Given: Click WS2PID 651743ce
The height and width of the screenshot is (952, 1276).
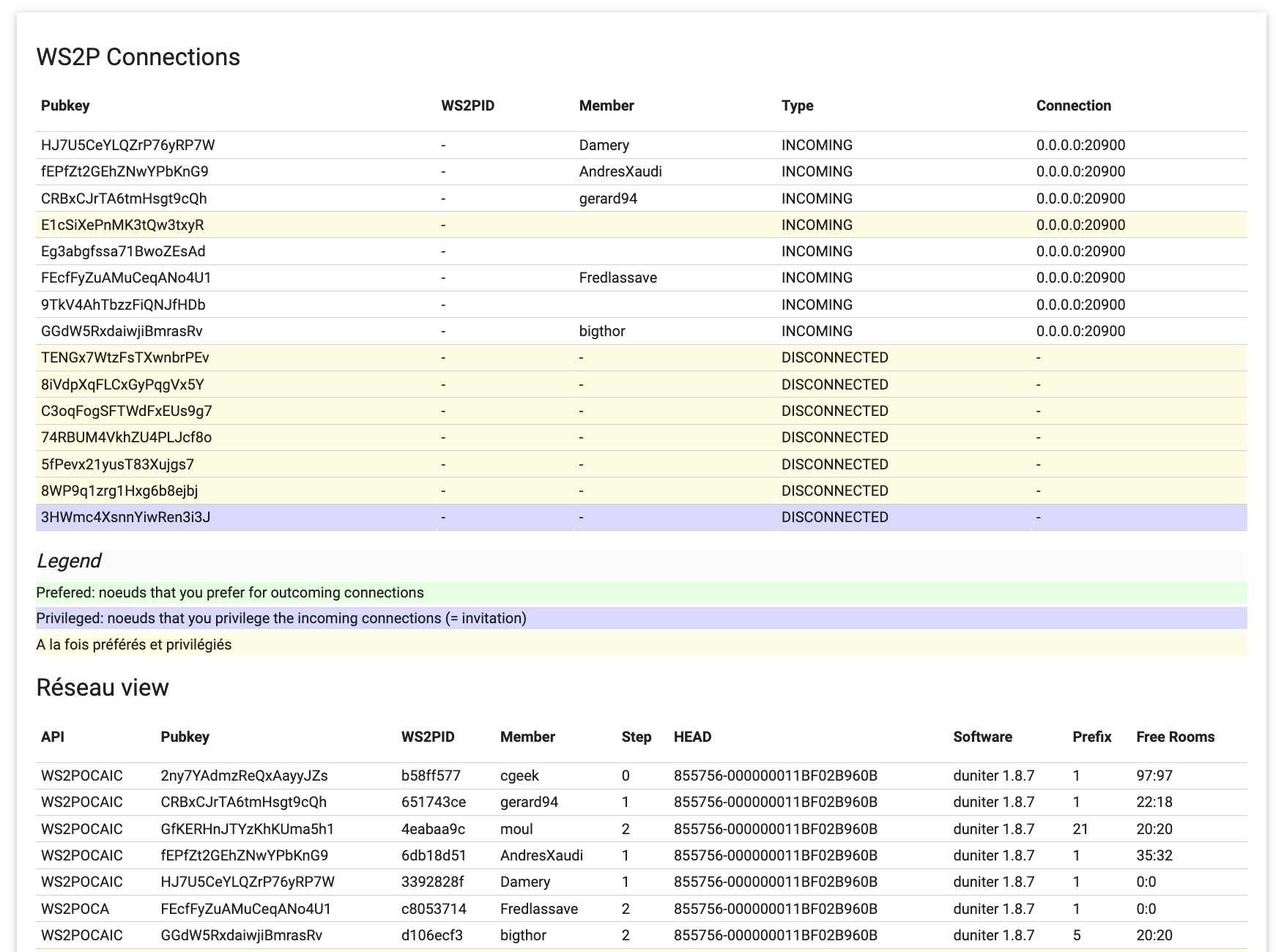Looking at the screenshot, I should point(433,802).
